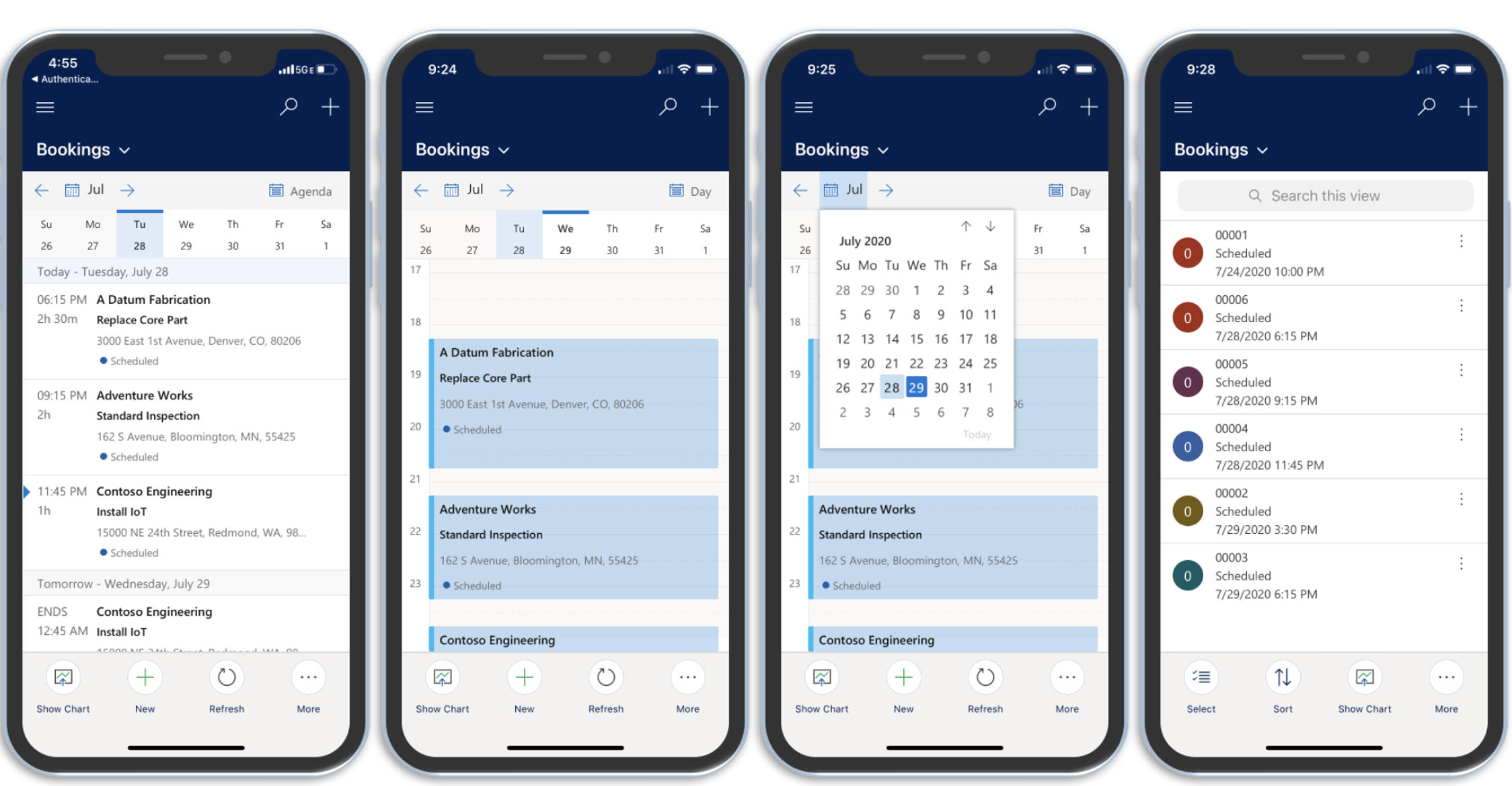Navigate forward to next week using arrow on phone 1
This screenshot has width=1512, height=786.
point(126,190)
